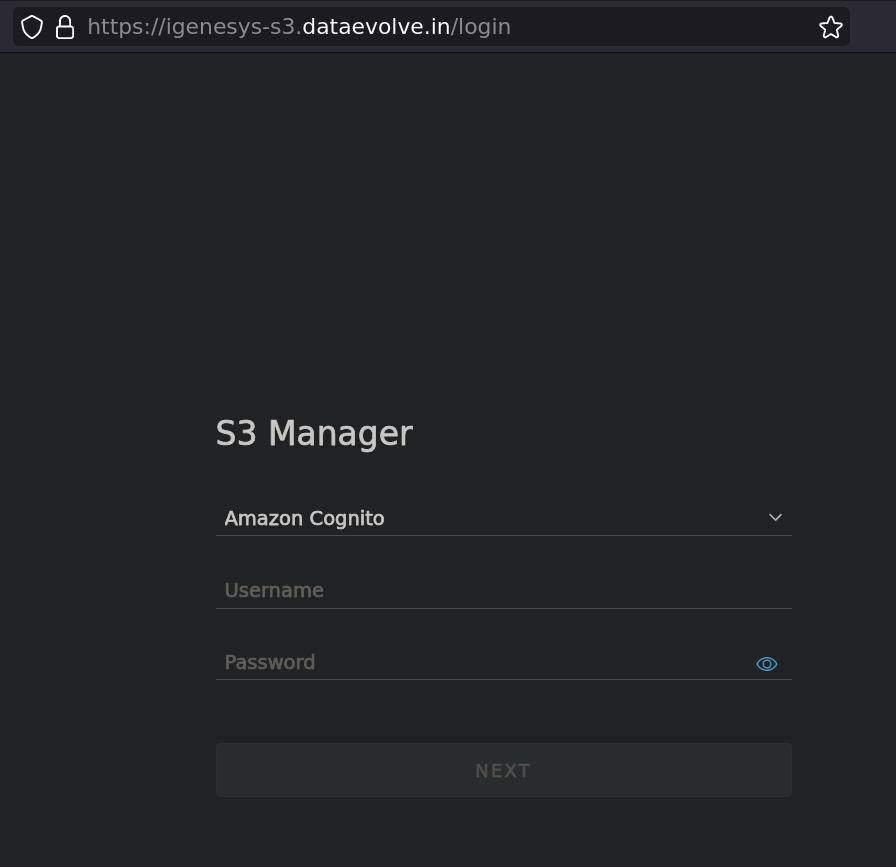Click the tracking protection shield icon

click(x=32, y=27)
